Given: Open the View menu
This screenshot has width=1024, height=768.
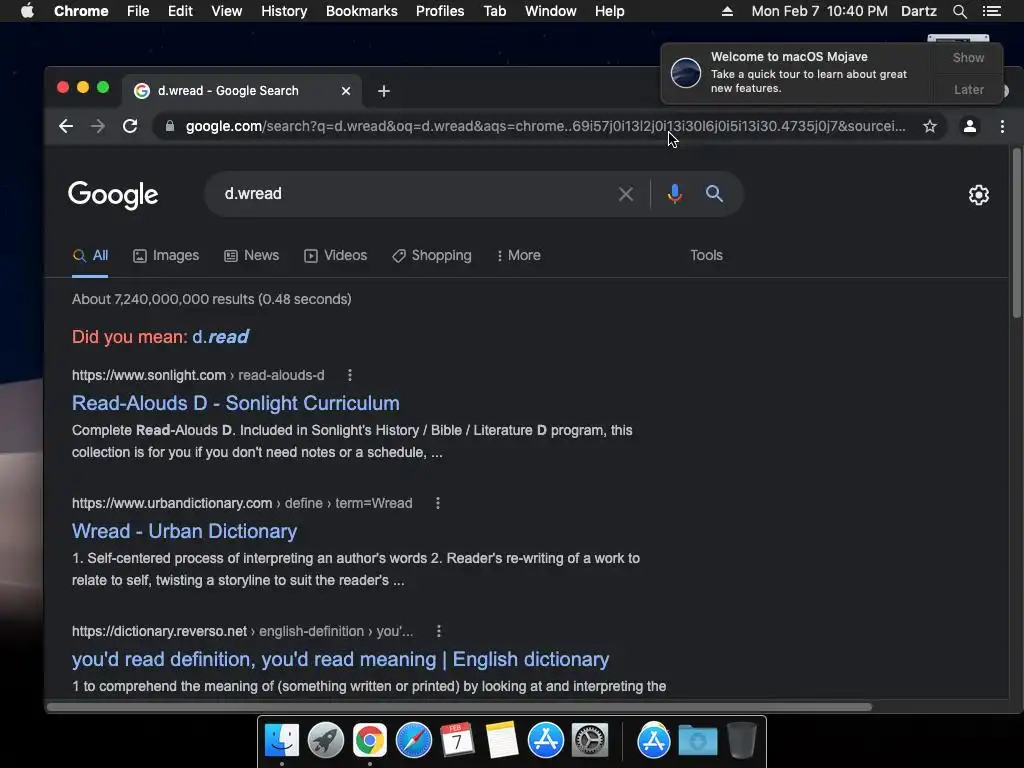Looking at the screenshot, I should (x=227, y=11).
